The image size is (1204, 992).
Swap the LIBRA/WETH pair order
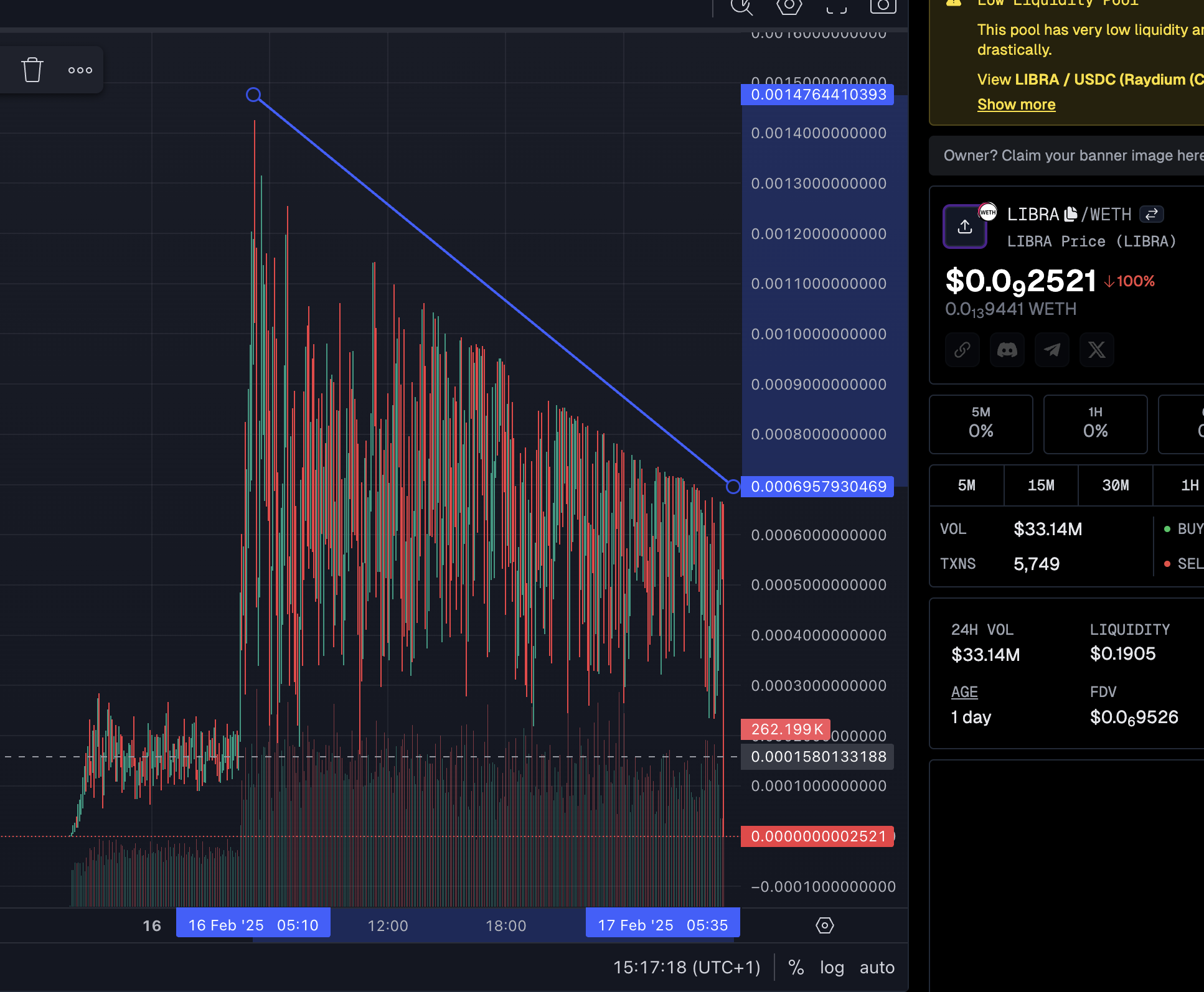[1152, 214]
